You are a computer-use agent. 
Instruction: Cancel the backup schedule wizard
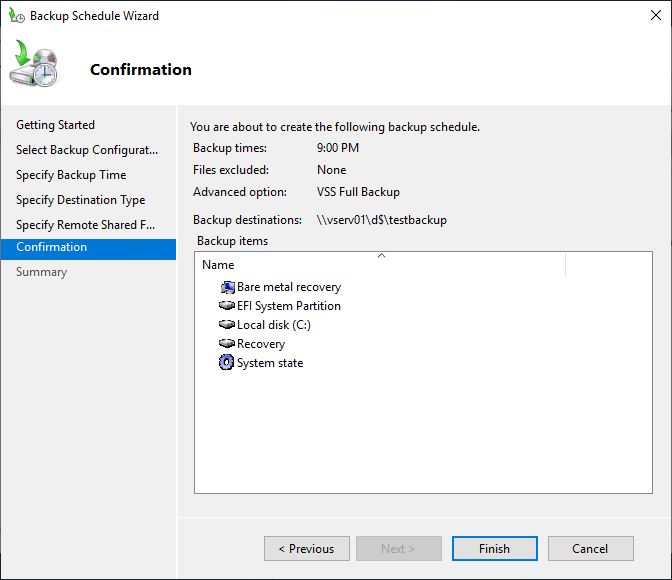[x=591, y=548]
